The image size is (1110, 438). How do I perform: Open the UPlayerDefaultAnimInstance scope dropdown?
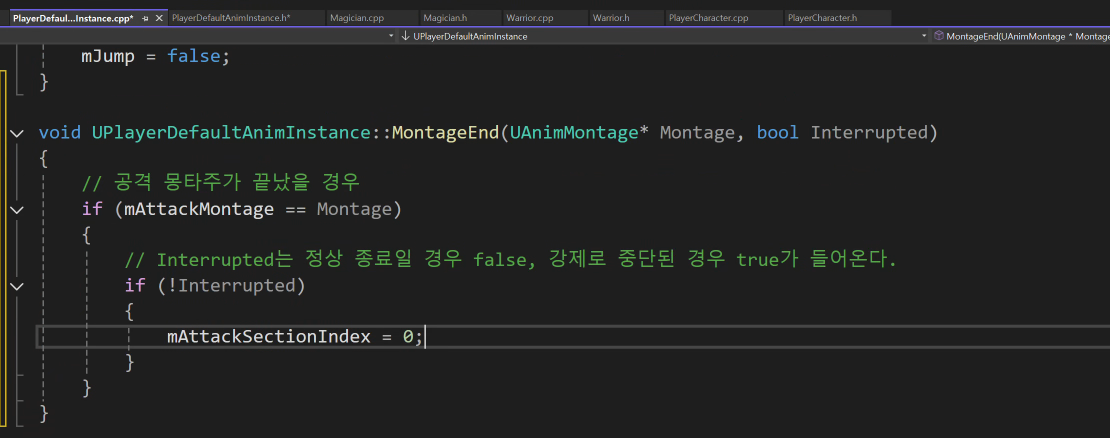[x=663, y=36]
